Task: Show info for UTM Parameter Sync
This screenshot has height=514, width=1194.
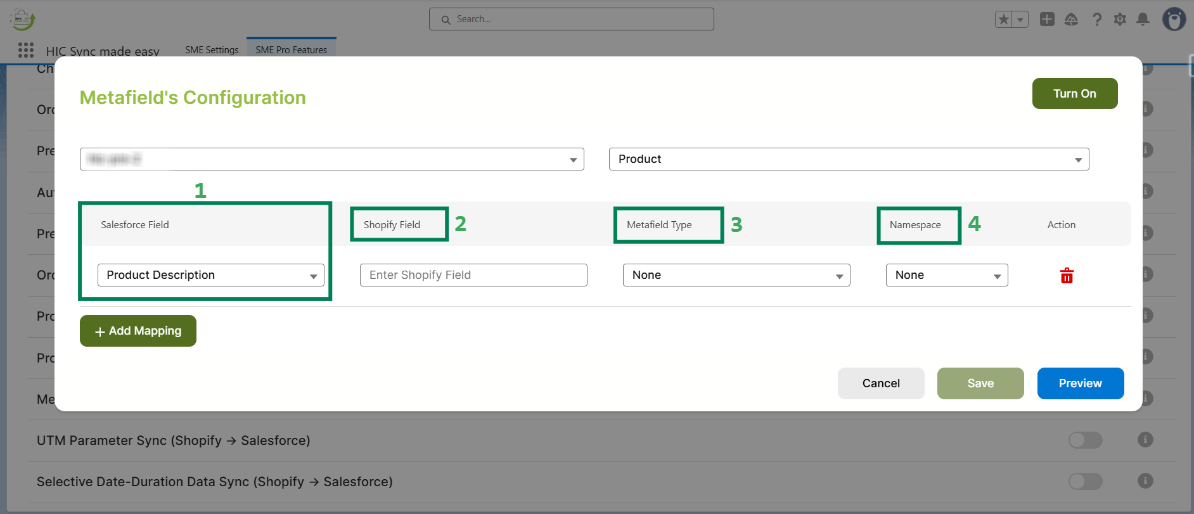Action: pyautogui.click(x=1146, y=440)
